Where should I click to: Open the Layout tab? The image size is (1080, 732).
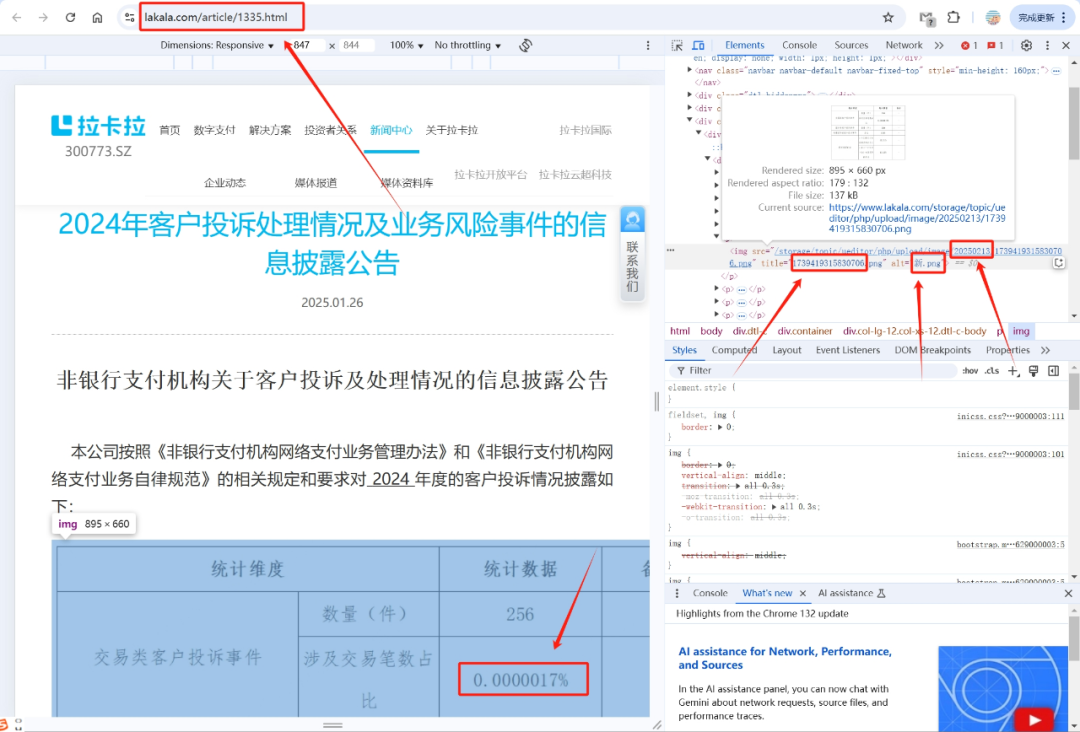pyautogui.click(x=787, y=351)
